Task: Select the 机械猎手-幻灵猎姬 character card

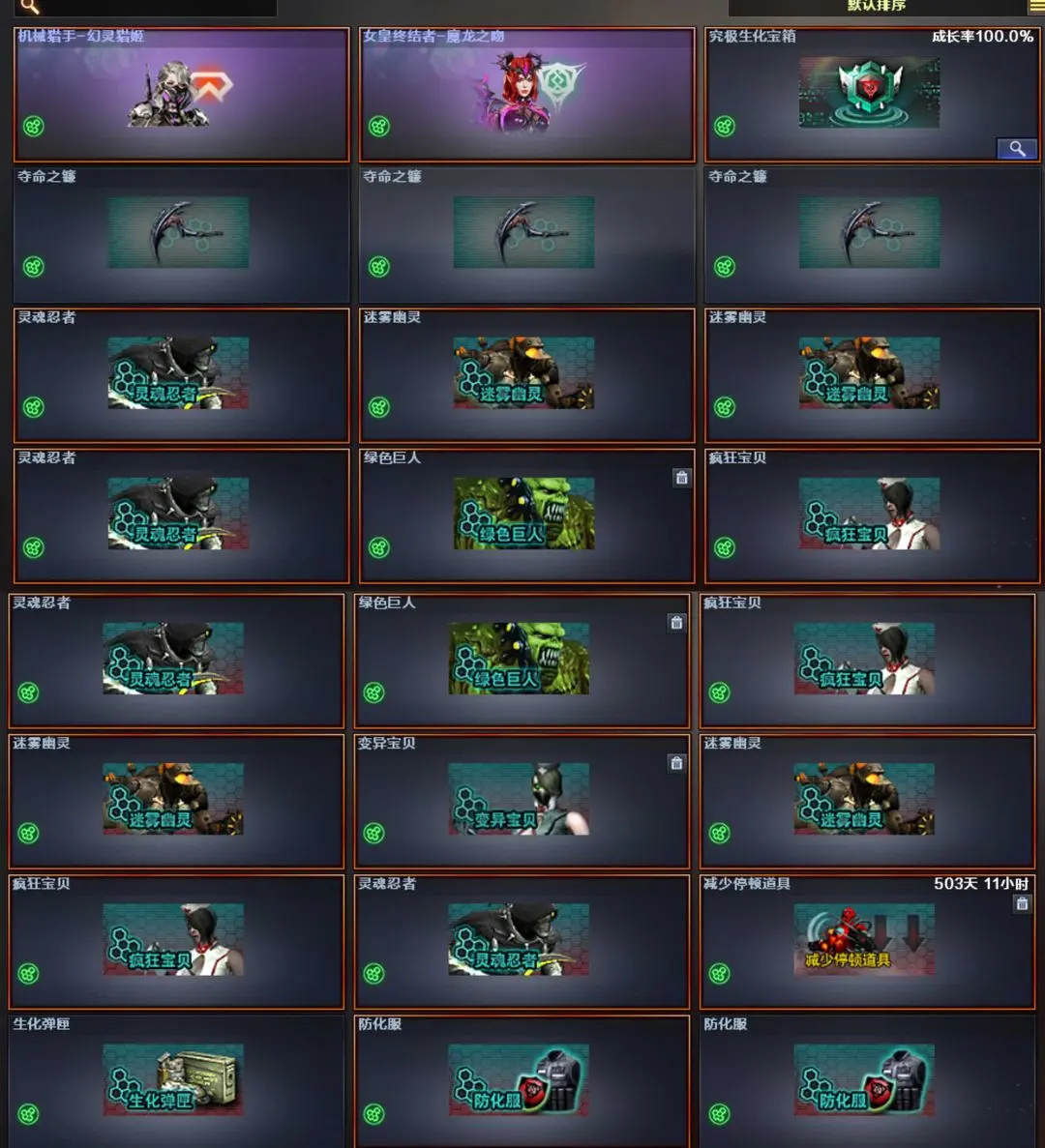Action: [x=182, y=95]
